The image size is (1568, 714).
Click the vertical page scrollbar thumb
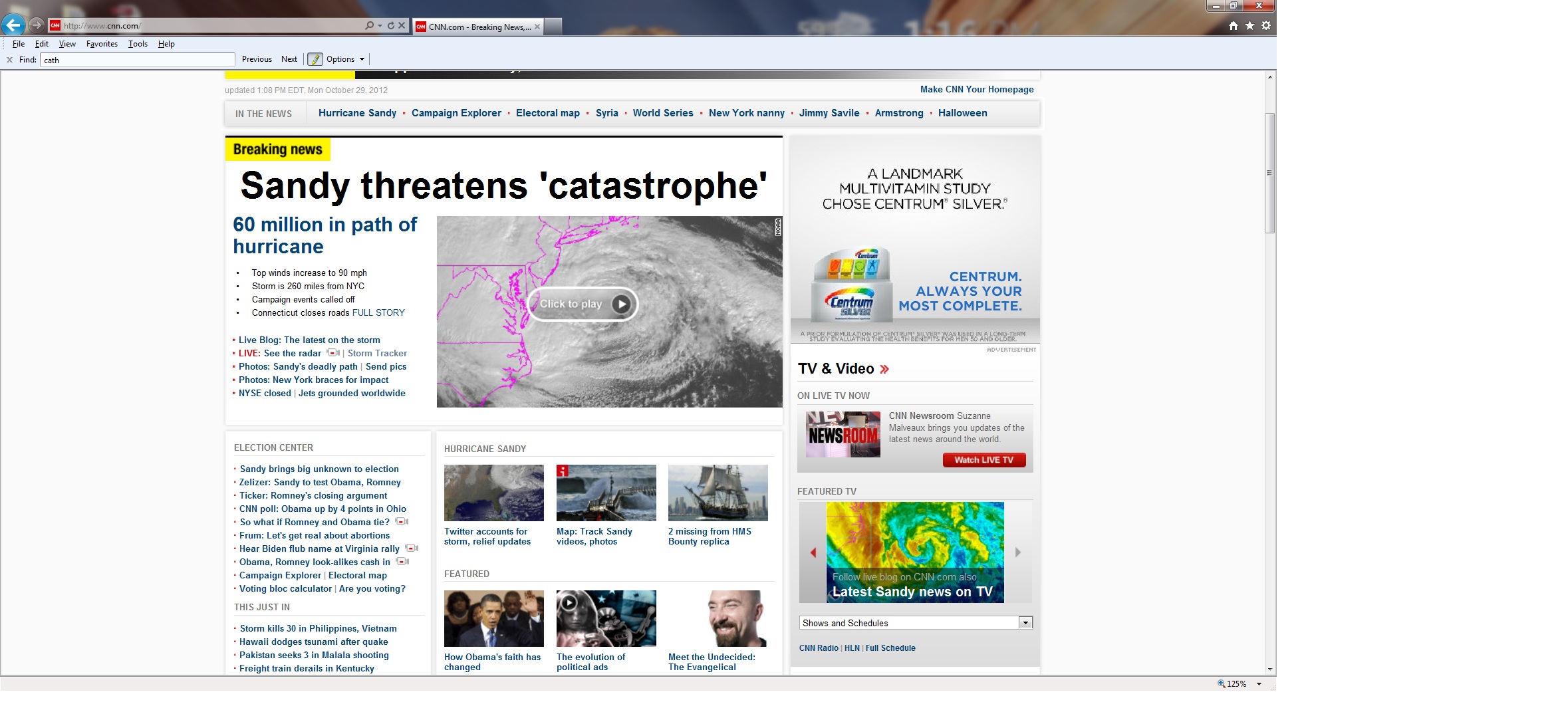(1269, 173)
